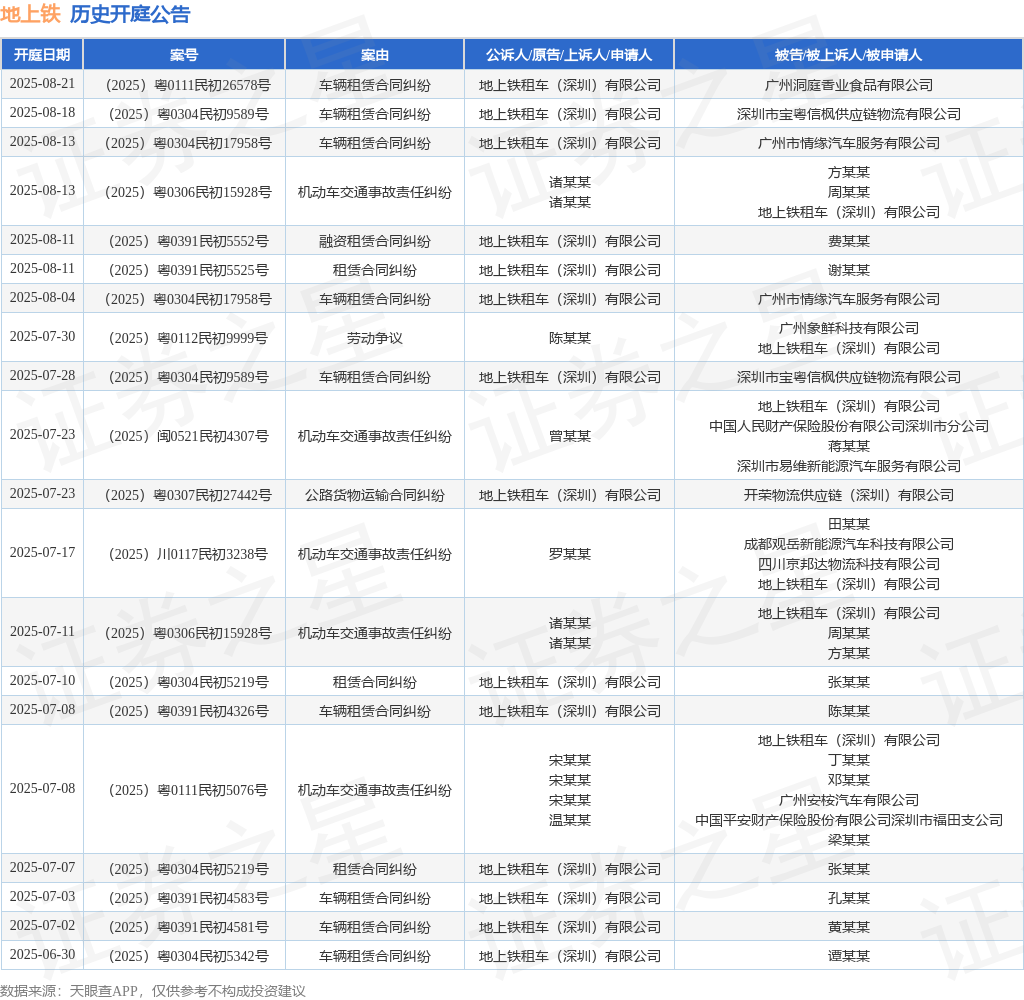Click the date 2025-07-17
Image resolution: width=1024 pixels, height=1000 pixels.
[x=42, y=553]
